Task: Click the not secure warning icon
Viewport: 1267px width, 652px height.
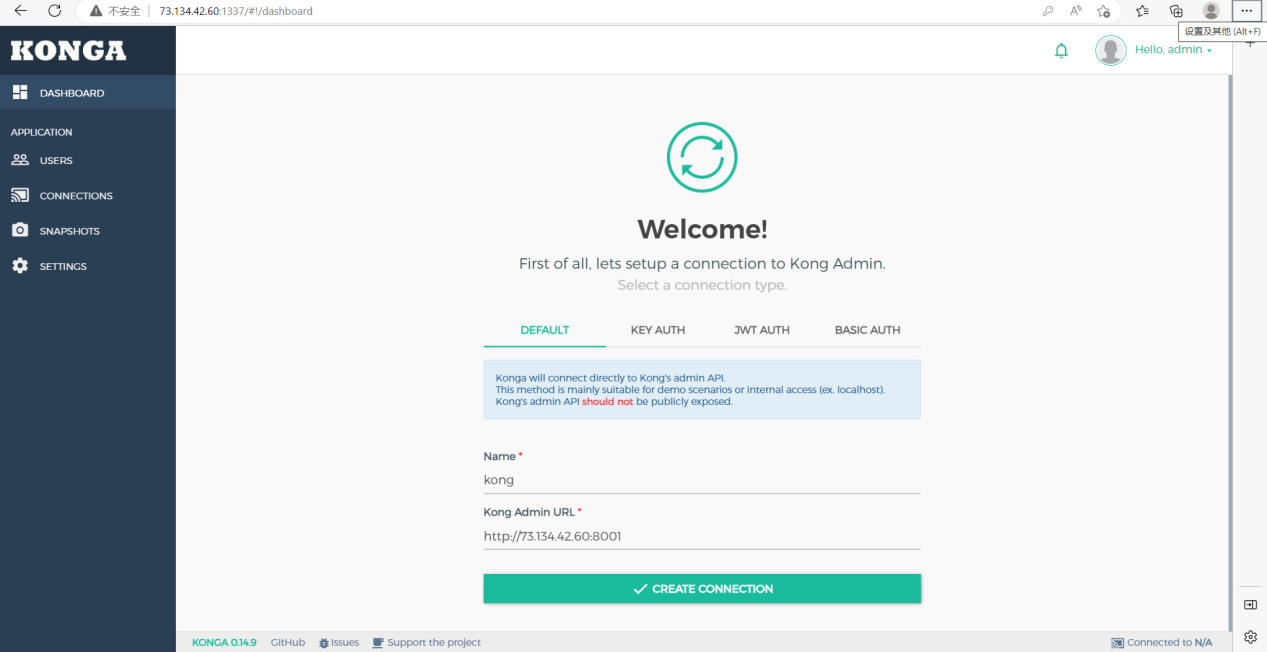Action: [96, 11]
